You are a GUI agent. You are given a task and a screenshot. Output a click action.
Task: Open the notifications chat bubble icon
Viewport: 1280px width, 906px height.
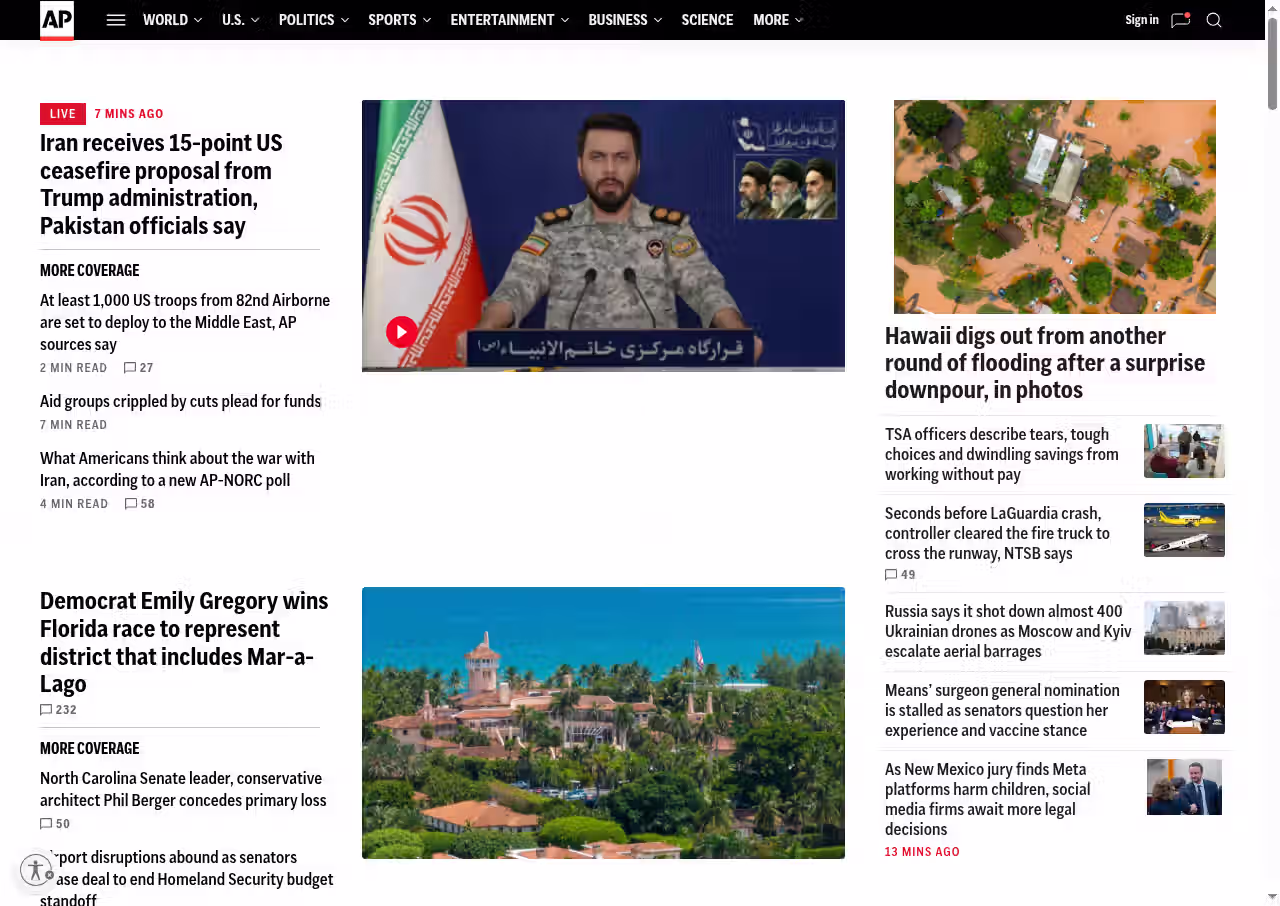tap(1180, 20)
